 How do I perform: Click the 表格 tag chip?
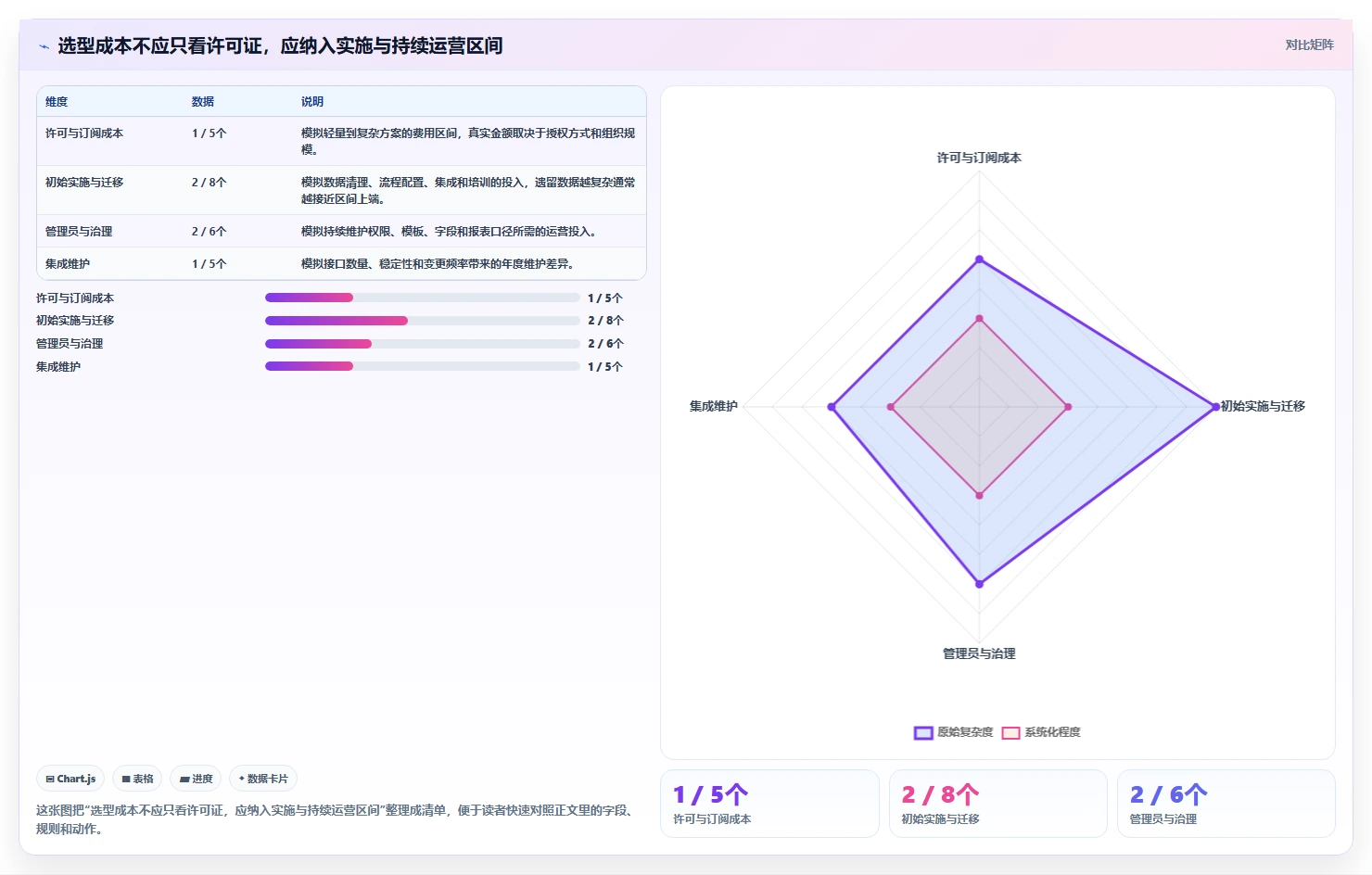coord(137,779)
